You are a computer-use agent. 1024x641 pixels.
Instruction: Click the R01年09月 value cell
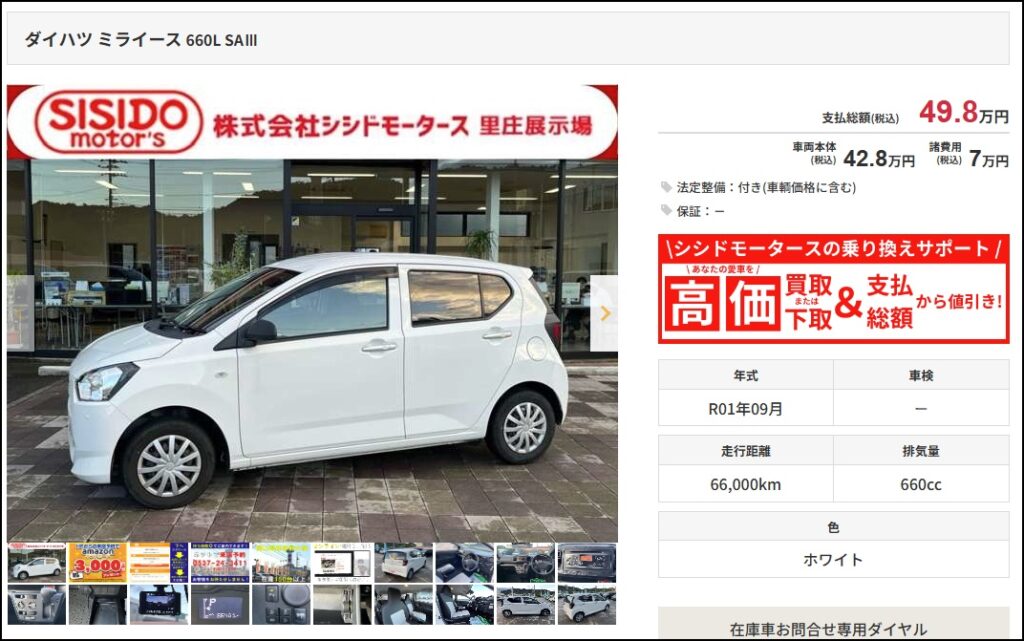746,409
